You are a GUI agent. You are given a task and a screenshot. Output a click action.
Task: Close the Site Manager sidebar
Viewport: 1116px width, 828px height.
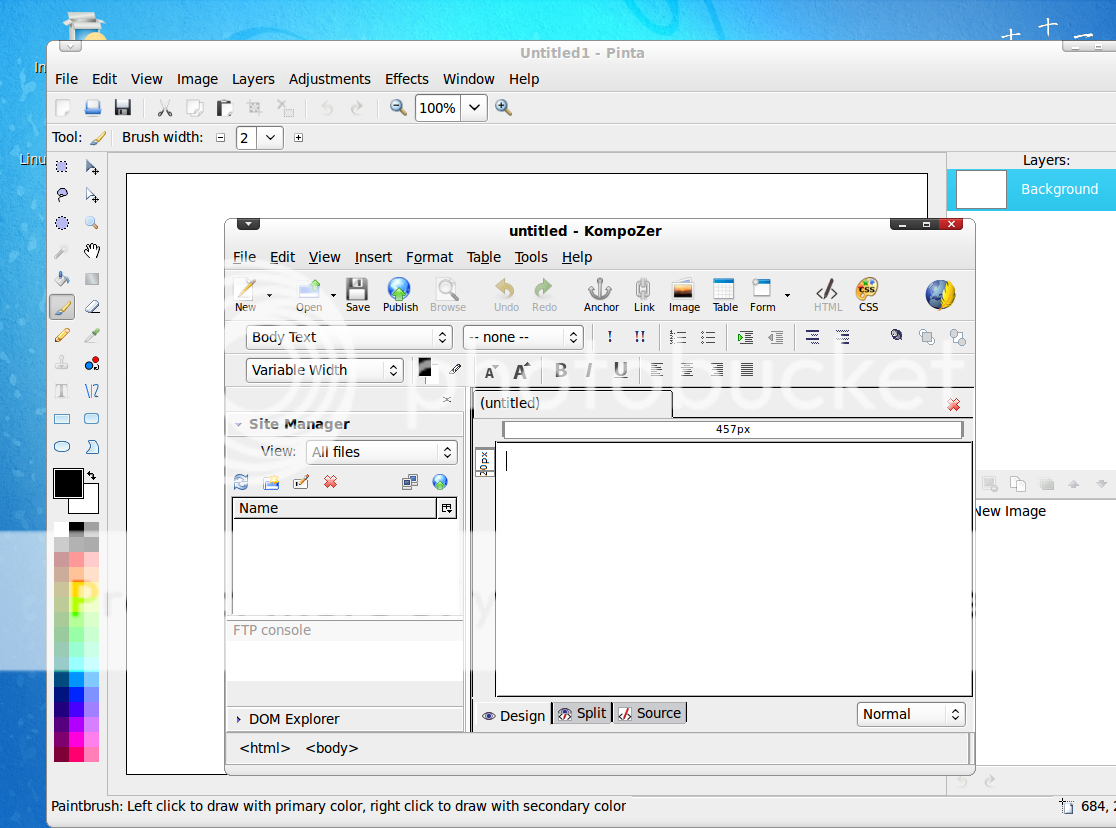point(447,399)
